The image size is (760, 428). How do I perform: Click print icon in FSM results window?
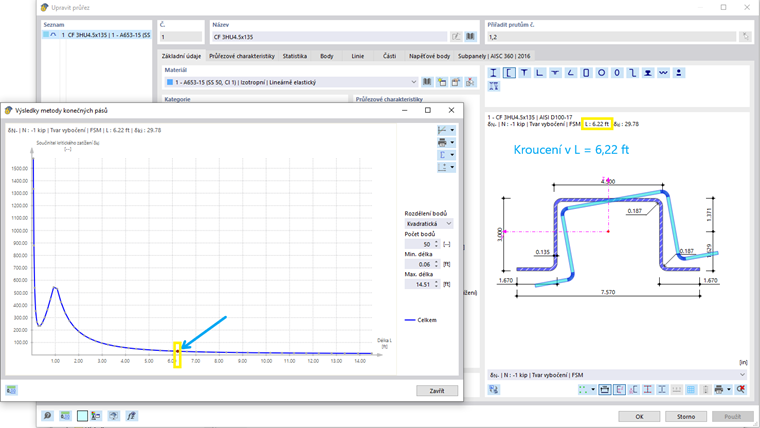[442, 143]
